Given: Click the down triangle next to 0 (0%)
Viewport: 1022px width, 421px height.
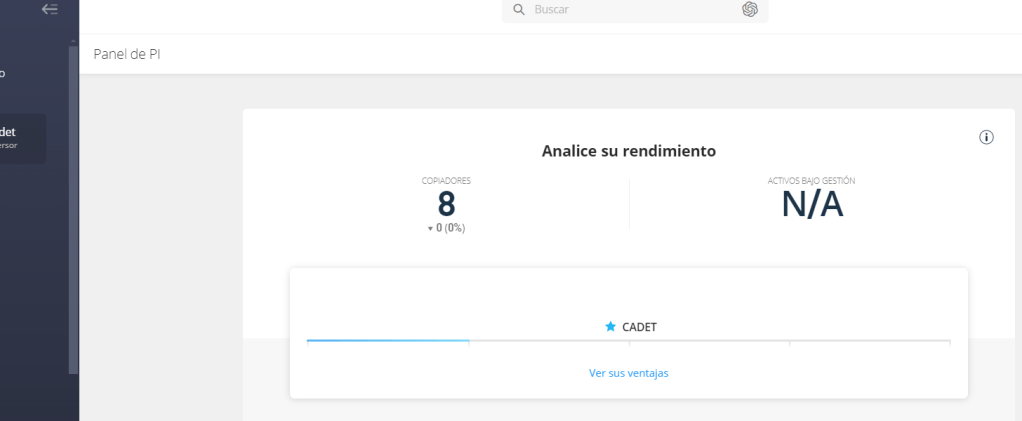Looking at the screenshot, I should tap(430, 229).
